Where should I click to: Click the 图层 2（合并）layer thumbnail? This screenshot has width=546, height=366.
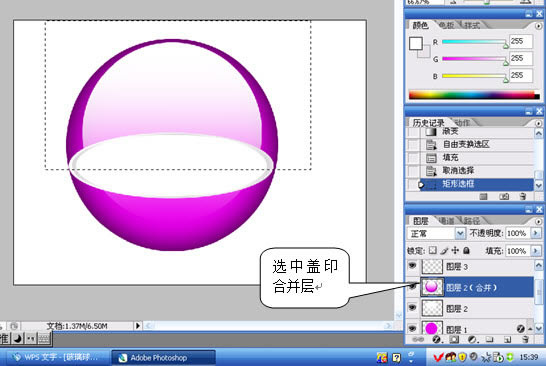click(x=432, y=287)
